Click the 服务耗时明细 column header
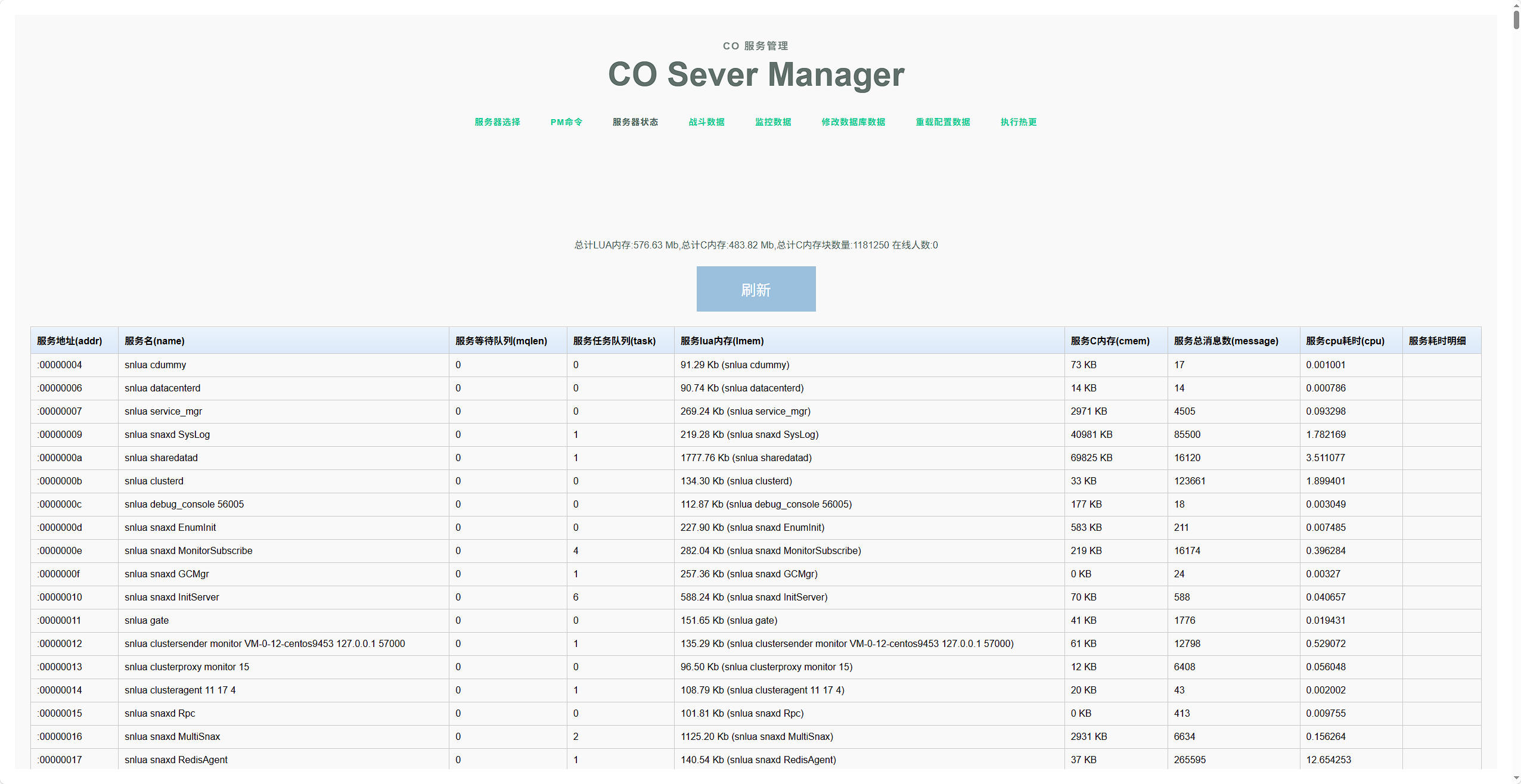Image resolution: width=1521 pixels, height=784 pixels. pos(1442,341)
